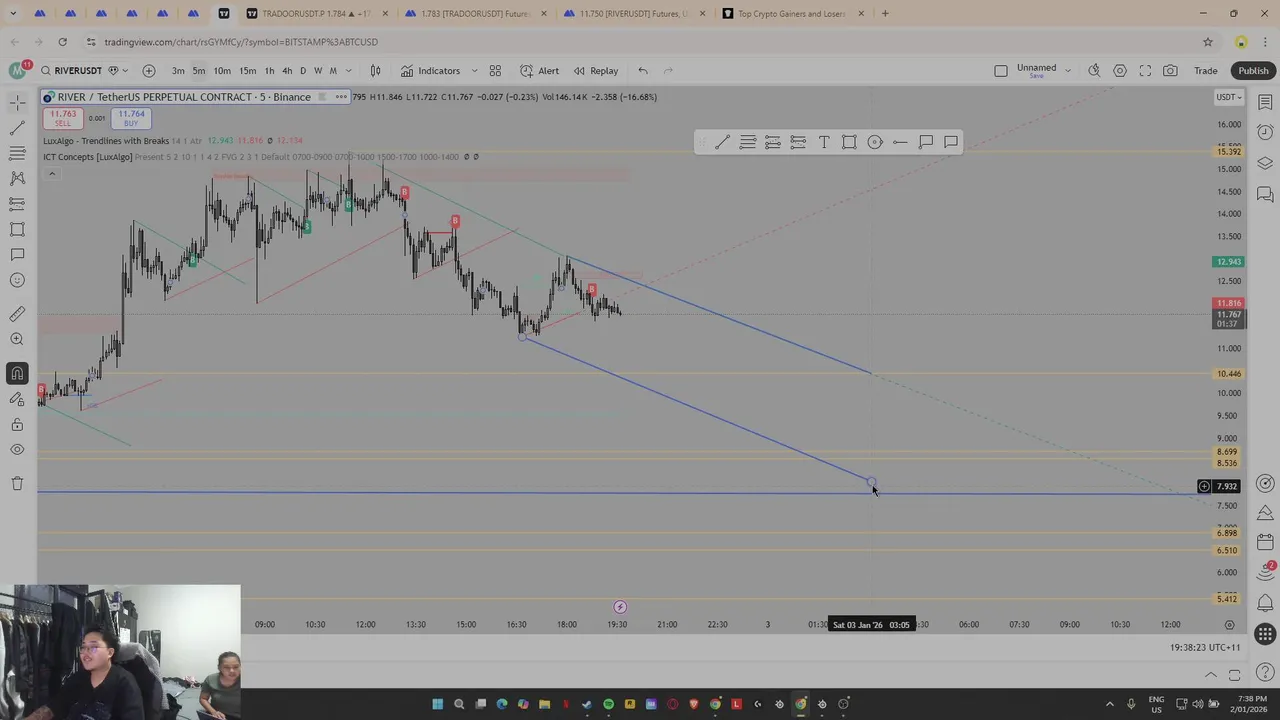
Task: Expand the Unnamed layout dropdown arrow
Action: click(1068, 71)
